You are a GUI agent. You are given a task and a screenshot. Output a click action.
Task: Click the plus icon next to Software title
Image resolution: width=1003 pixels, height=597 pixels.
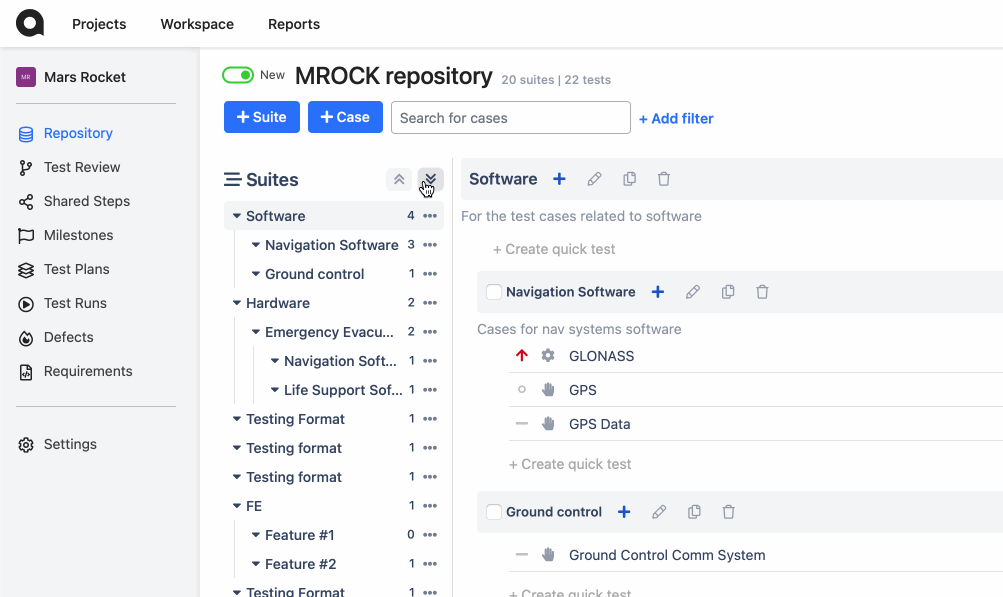[x=559, y=179]
